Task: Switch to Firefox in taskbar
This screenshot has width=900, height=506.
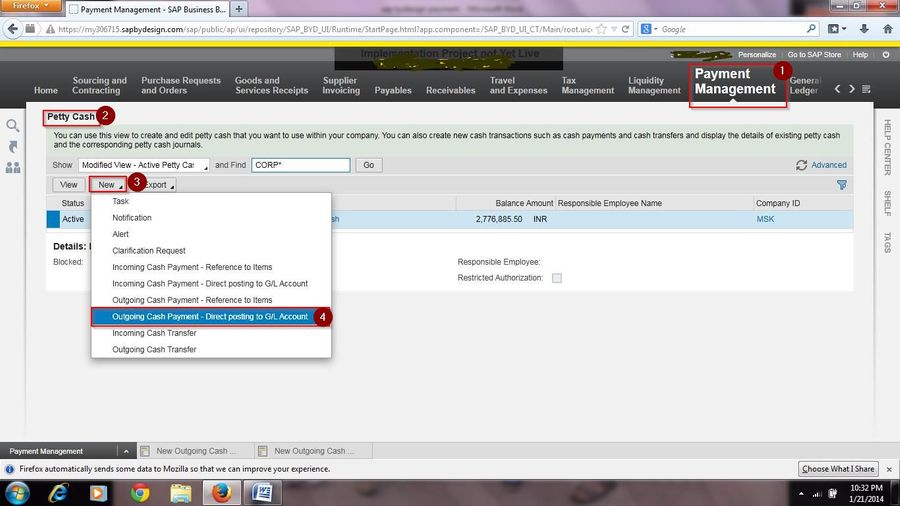Action: [222, 493]
